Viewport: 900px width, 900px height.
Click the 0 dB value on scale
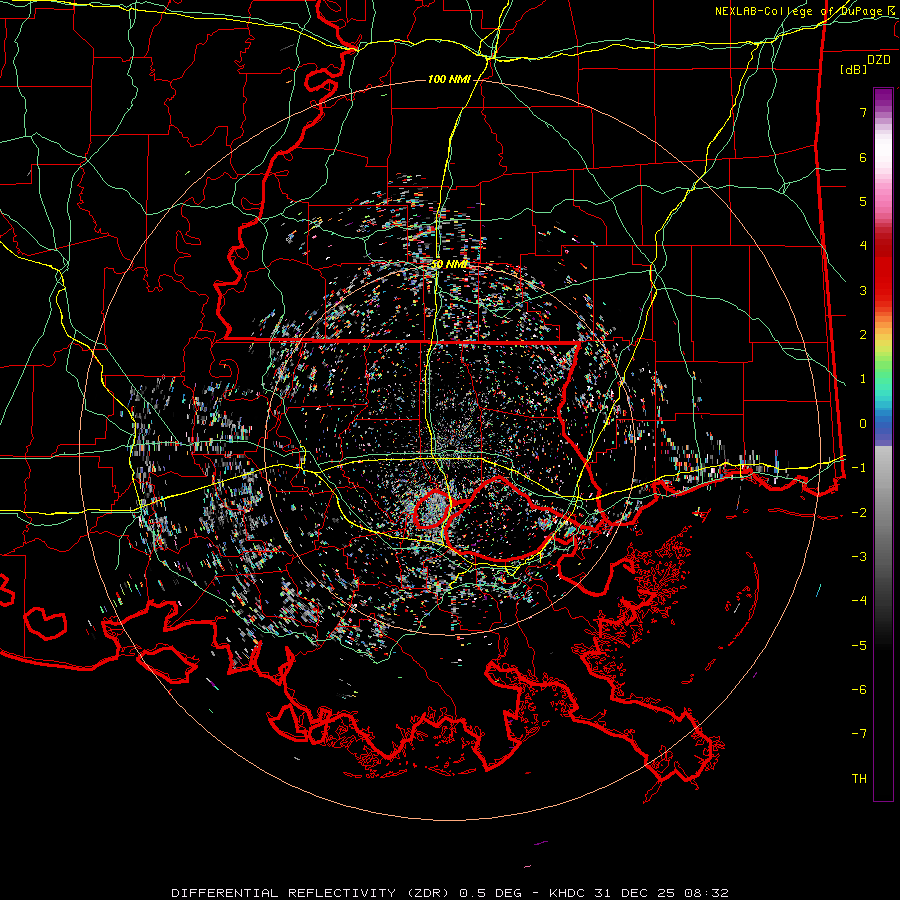coord(863,424)
